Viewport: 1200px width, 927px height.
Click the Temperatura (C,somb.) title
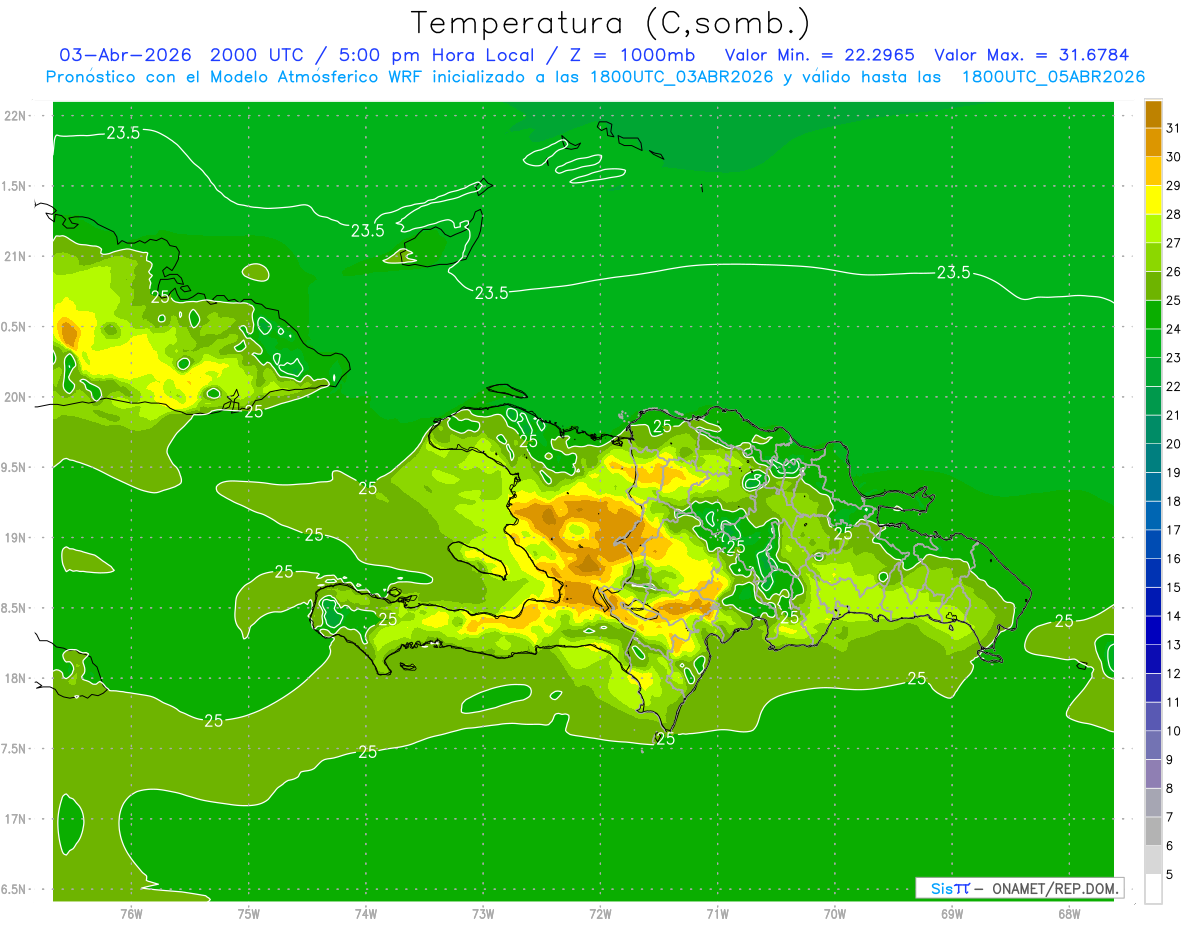pyautogui.click(x=610, y=23)
